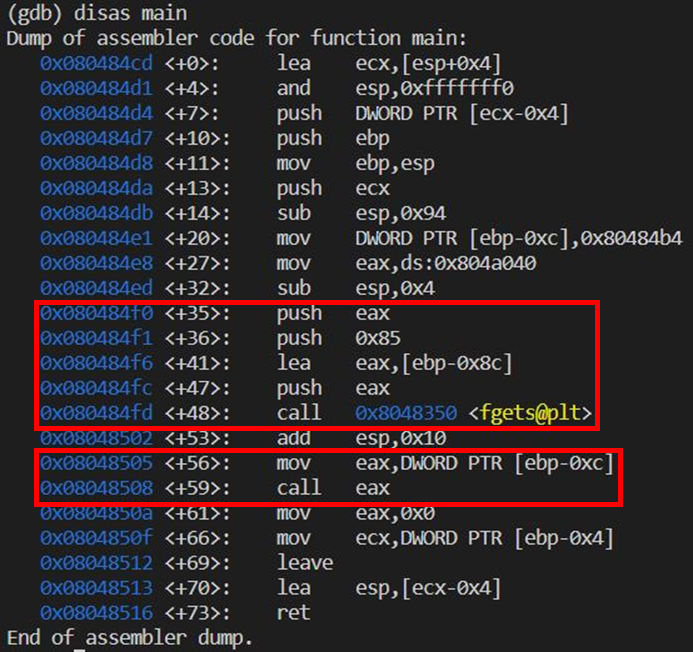Click address 0x0804850a

[96, 513]
